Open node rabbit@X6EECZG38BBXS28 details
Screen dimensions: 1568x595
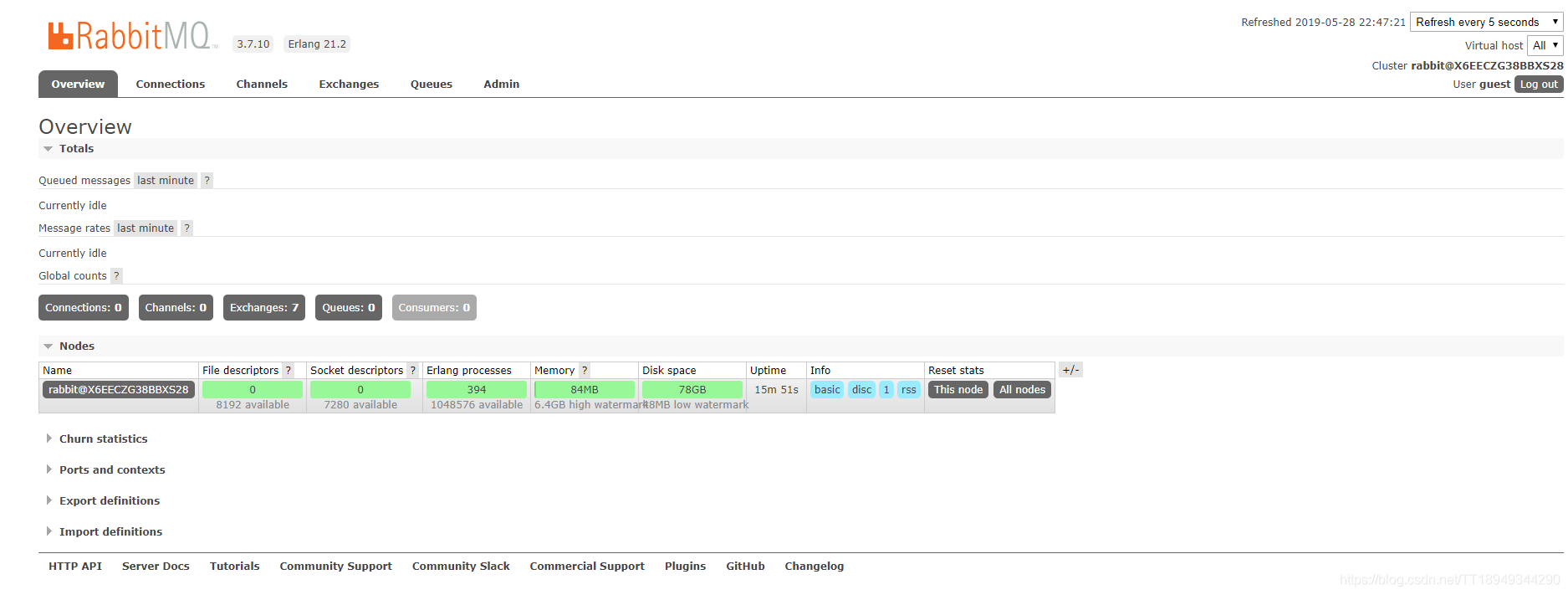[x=119, y=390]
